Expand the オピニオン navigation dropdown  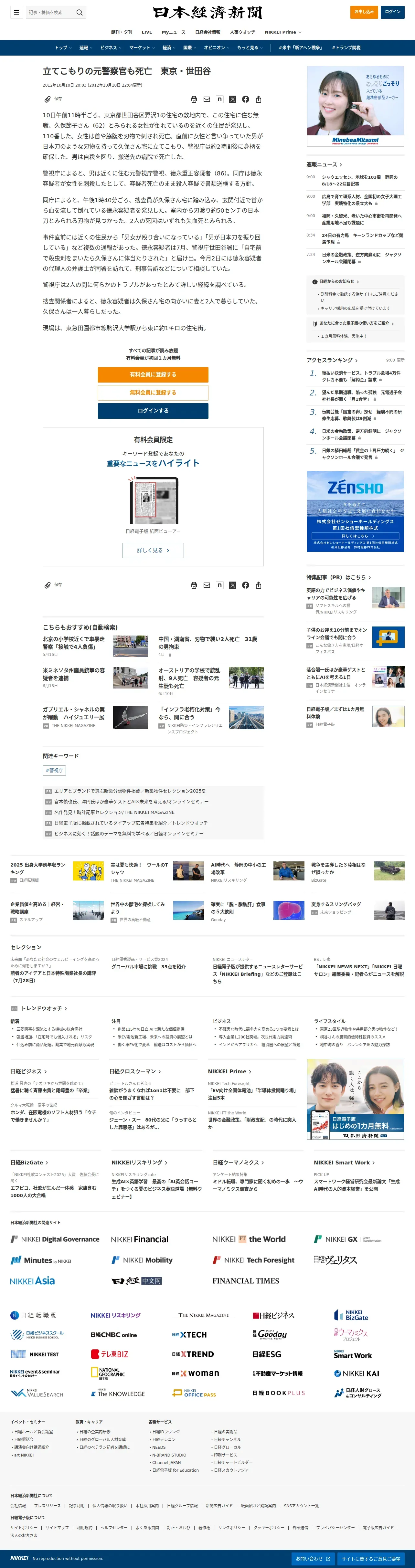[x=217, y=47]
